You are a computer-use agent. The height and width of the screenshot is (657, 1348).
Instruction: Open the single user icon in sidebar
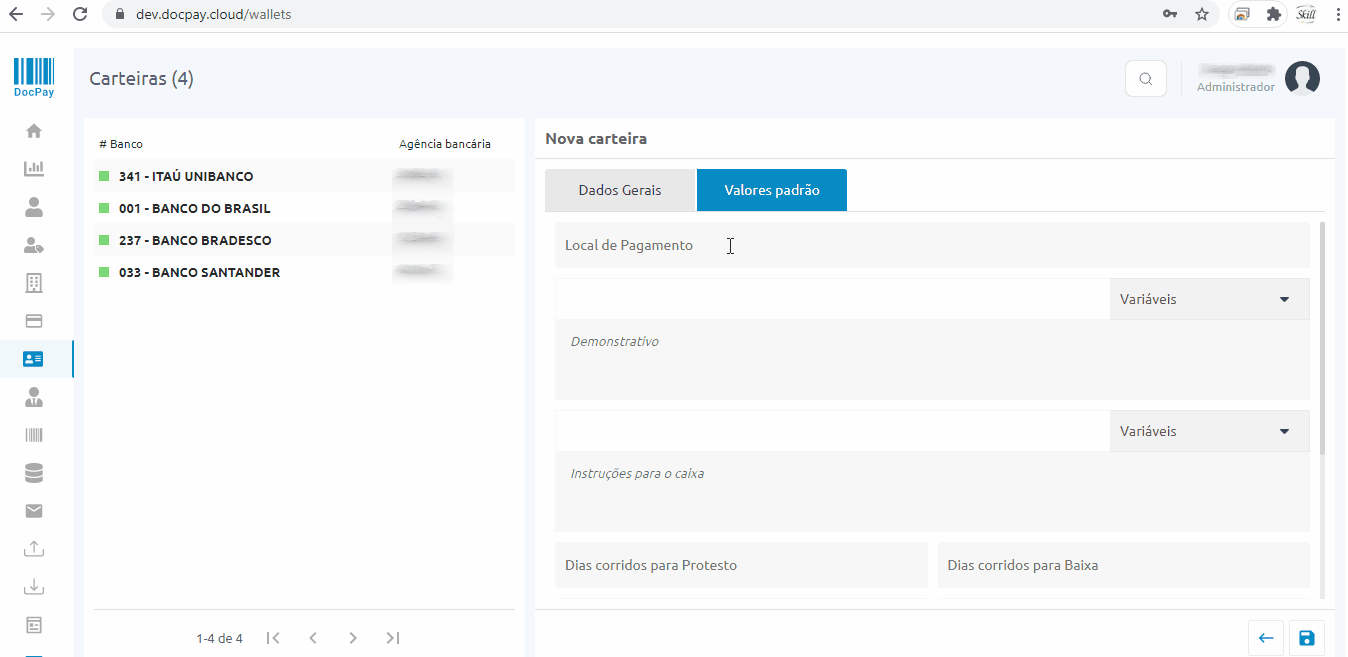tap(34, 207)
